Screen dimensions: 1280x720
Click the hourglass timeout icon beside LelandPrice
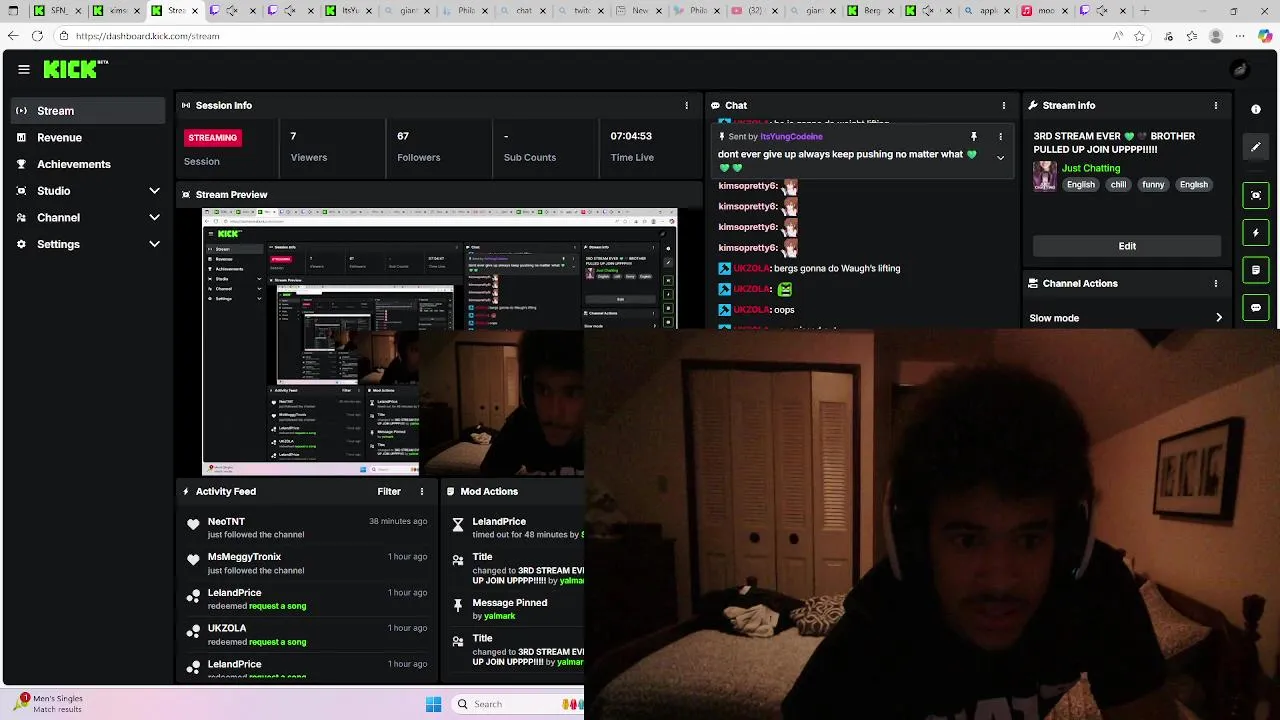(x=458, y=524)
